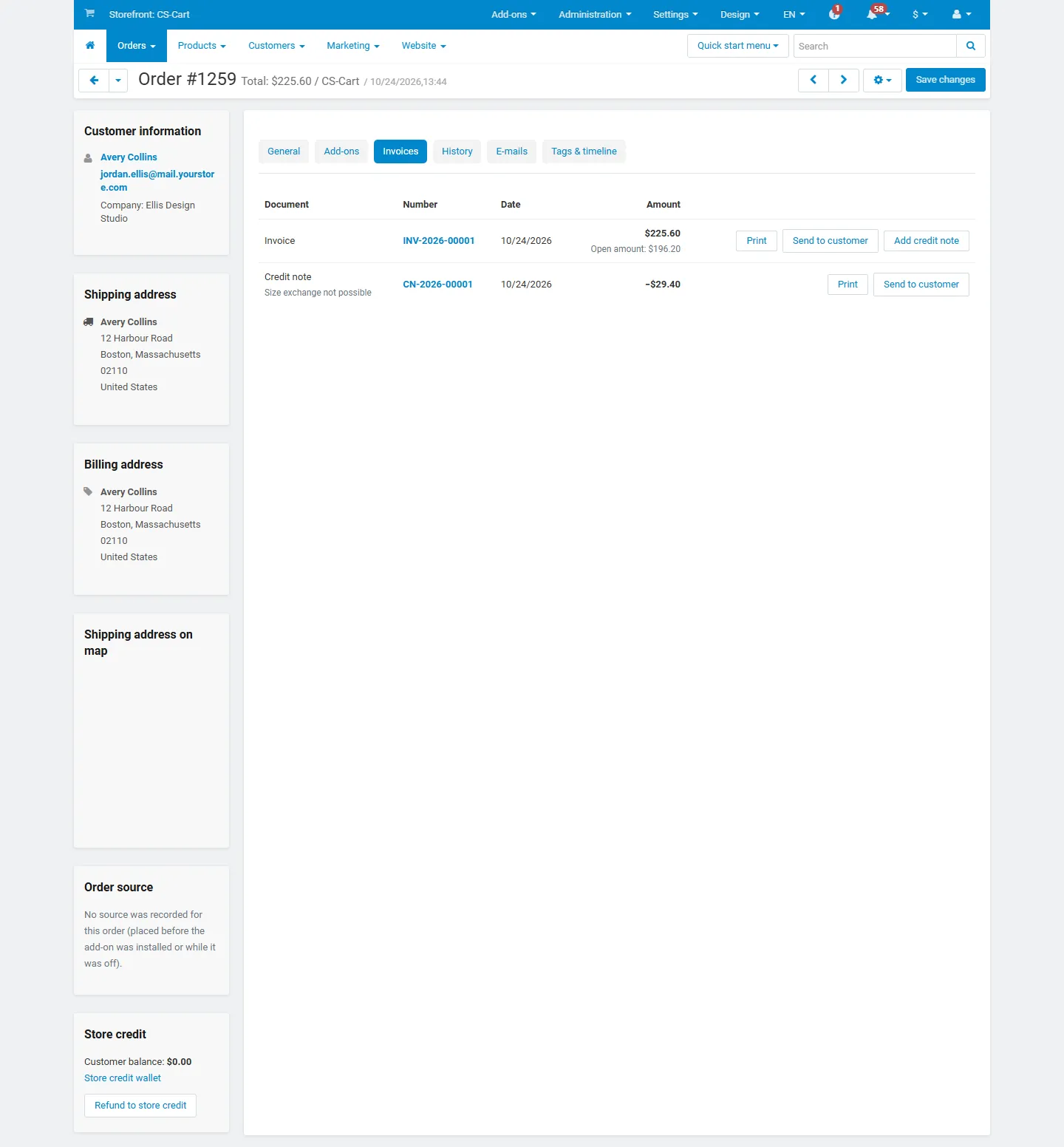Open the Quick start menu
The height and width of the screenshot is (1147, 1064).
pos(737,46)
